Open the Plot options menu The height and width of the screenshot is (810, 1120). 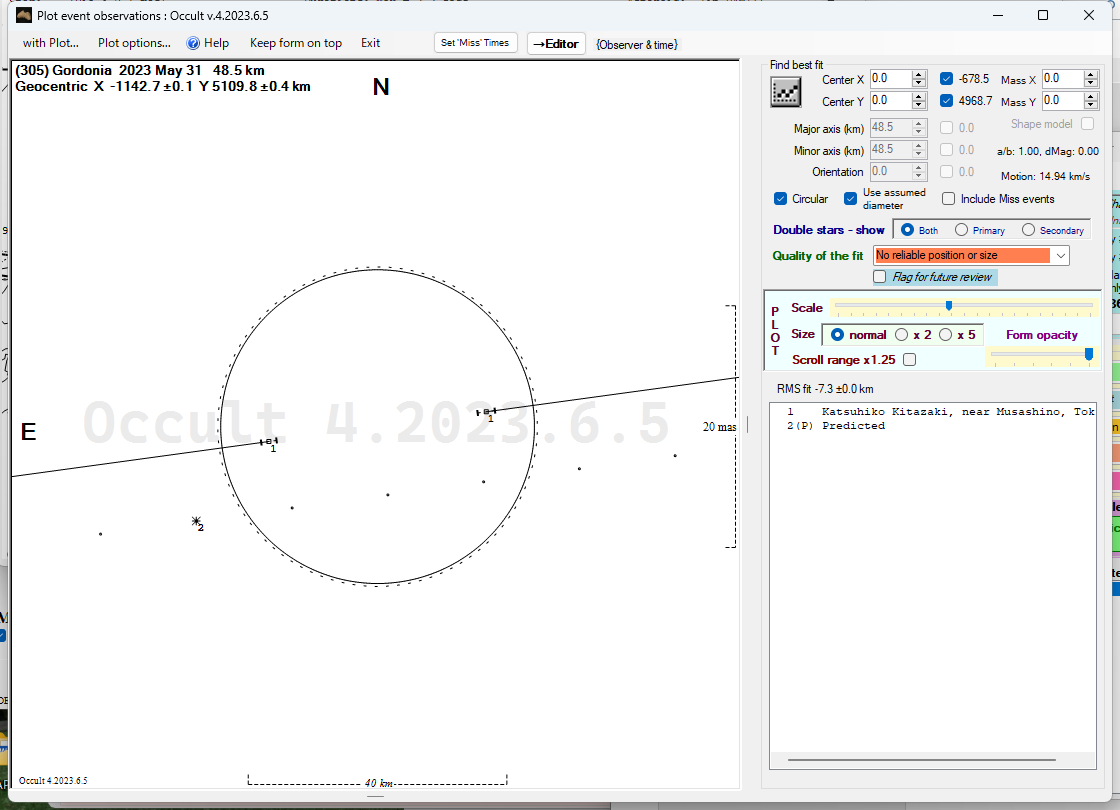click(134, 43)
